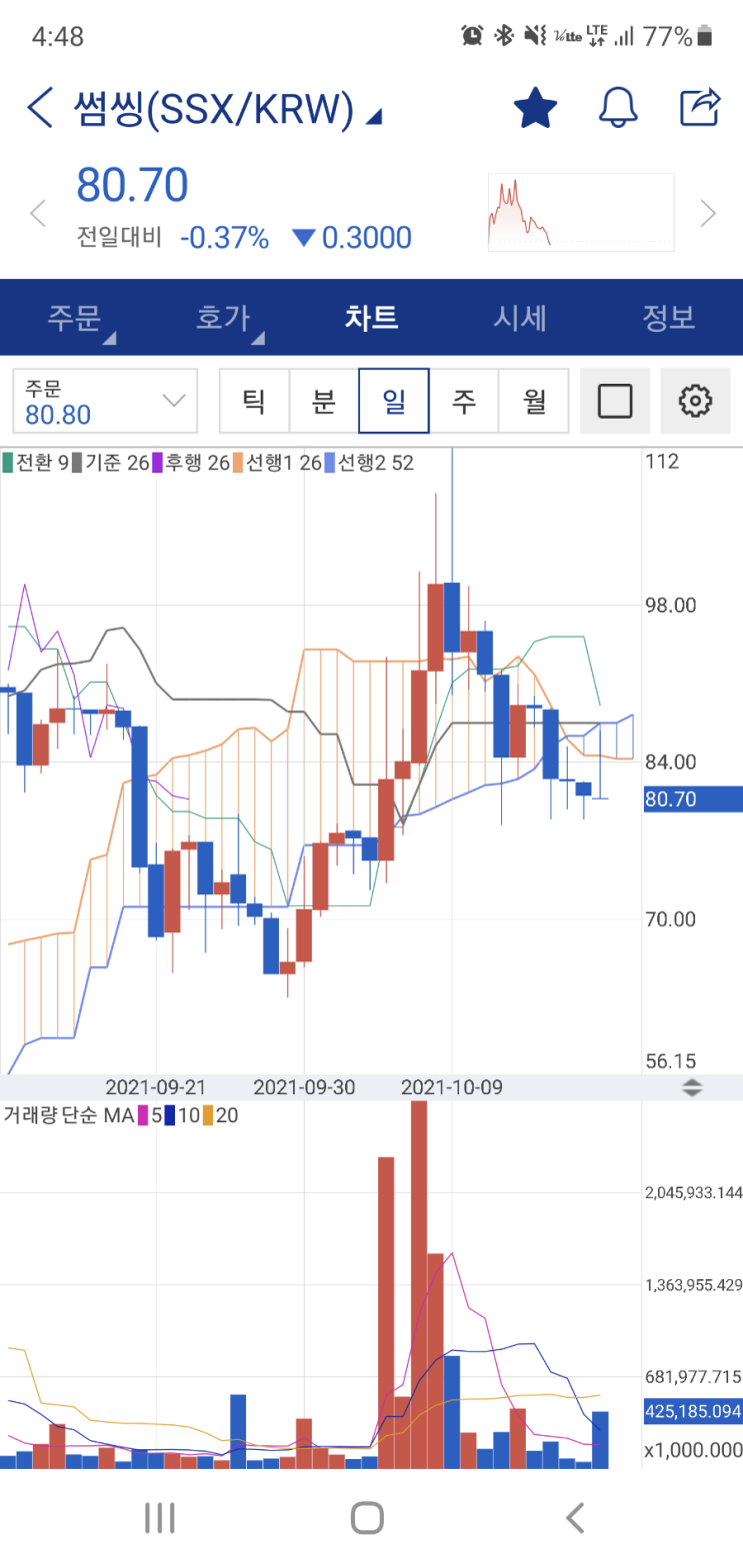The width and height of the screenshot is (743, 1568).
Task: Open the 정보 tab
Action: [x=668, y=318]
